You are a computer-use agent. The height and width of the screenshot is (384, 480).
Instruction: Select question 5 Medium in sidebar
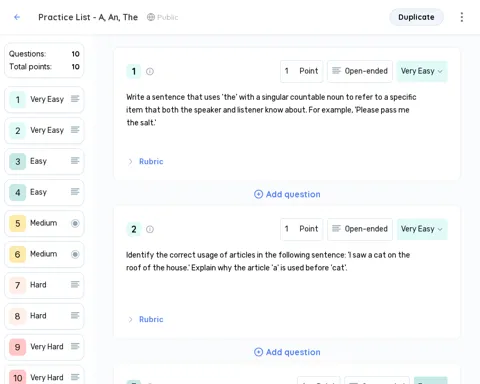point(44,223)
